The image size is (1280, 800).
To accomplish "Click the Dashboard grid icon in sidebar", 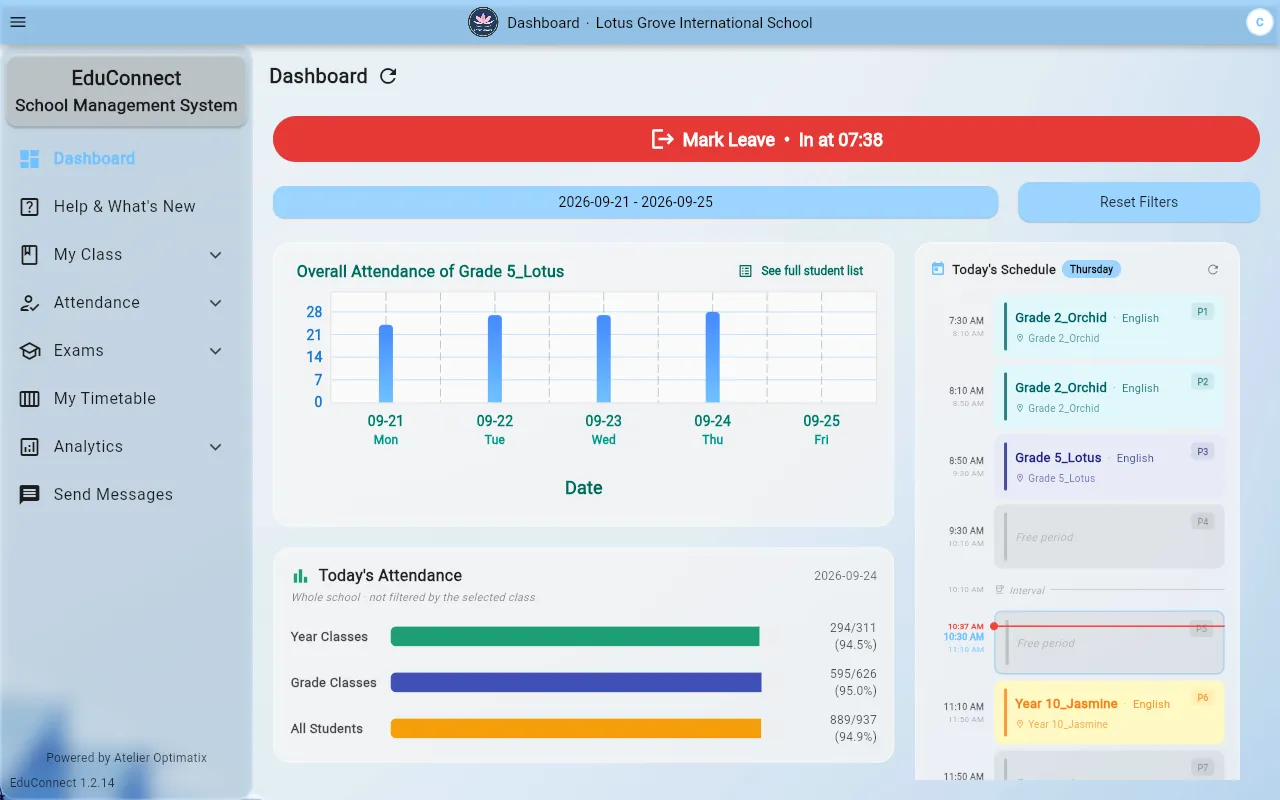I will click(30, 158).
